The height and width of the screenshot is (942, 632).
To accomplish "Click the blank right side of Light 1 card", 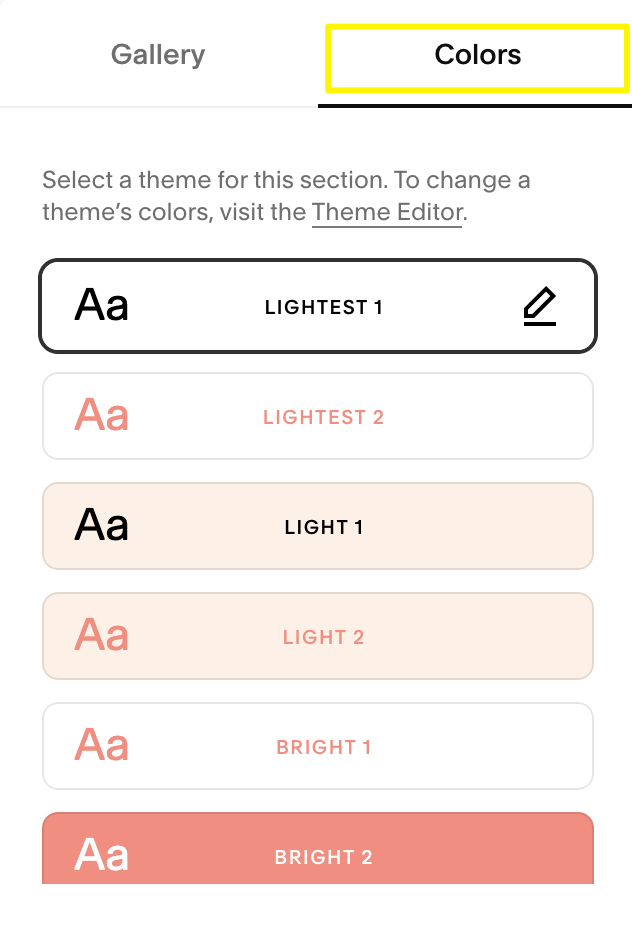I will [x=520, y=526].
